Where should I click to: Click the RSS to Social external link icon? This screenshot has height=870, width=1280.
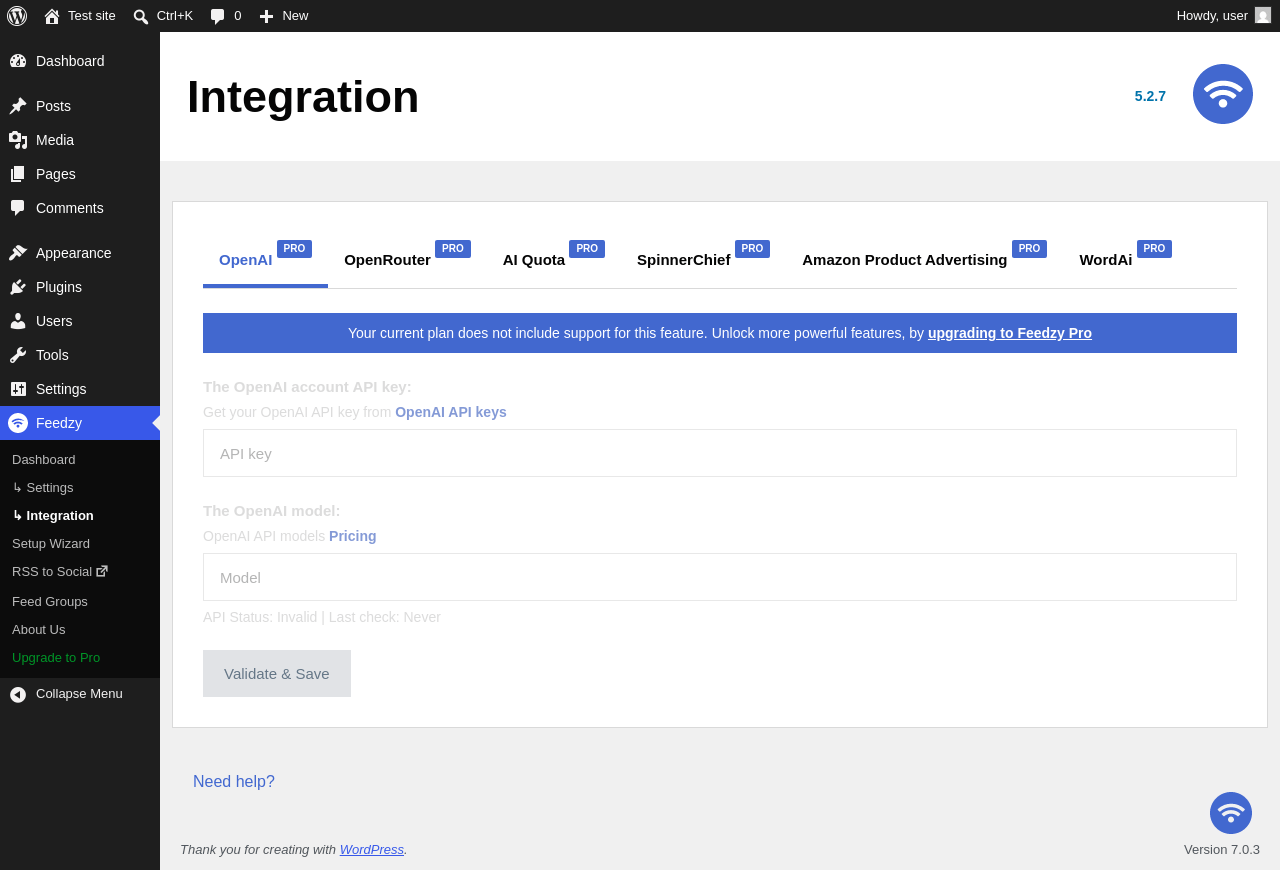pyautogui.click(x=102, y=571)
